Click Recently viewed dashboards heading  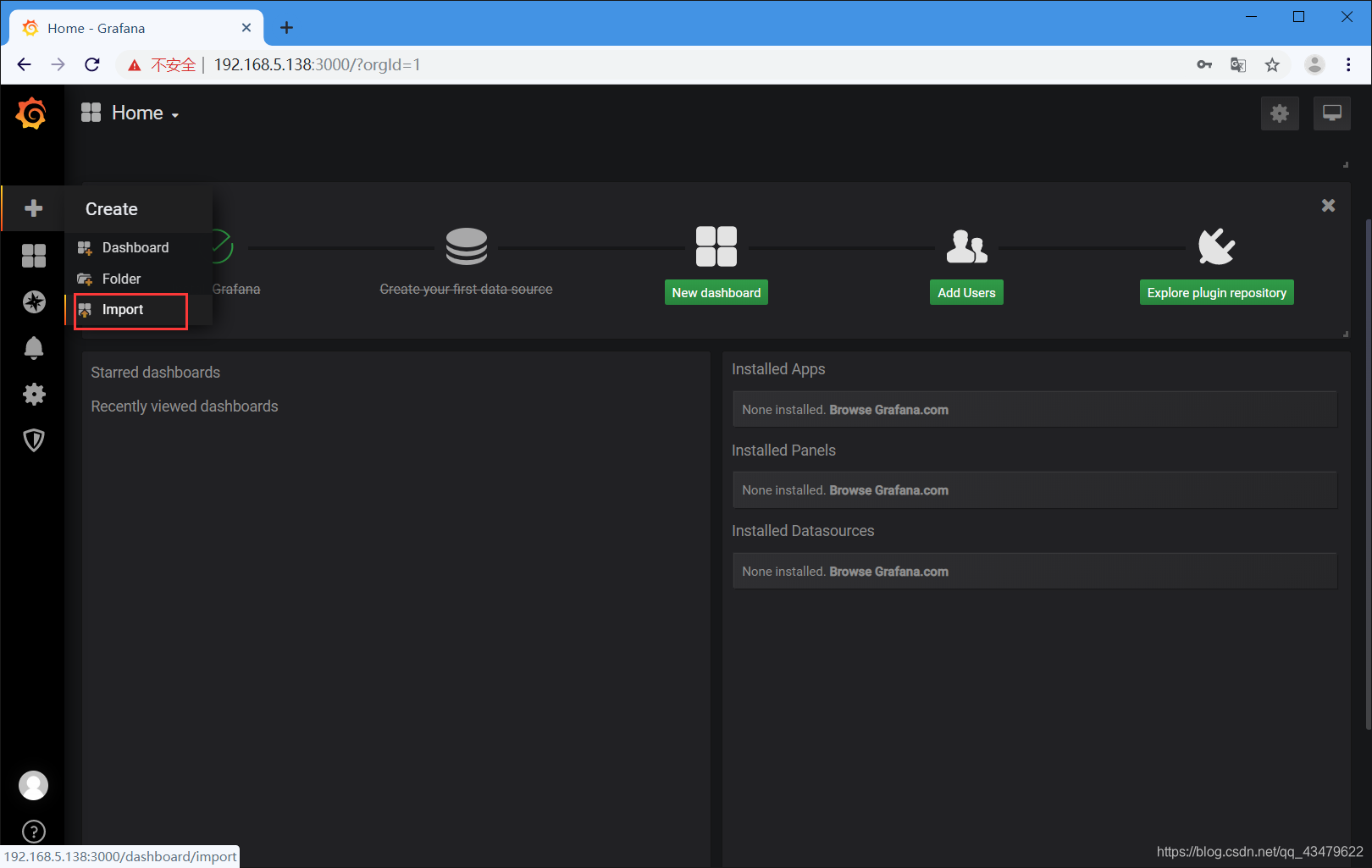pos(185,406)
